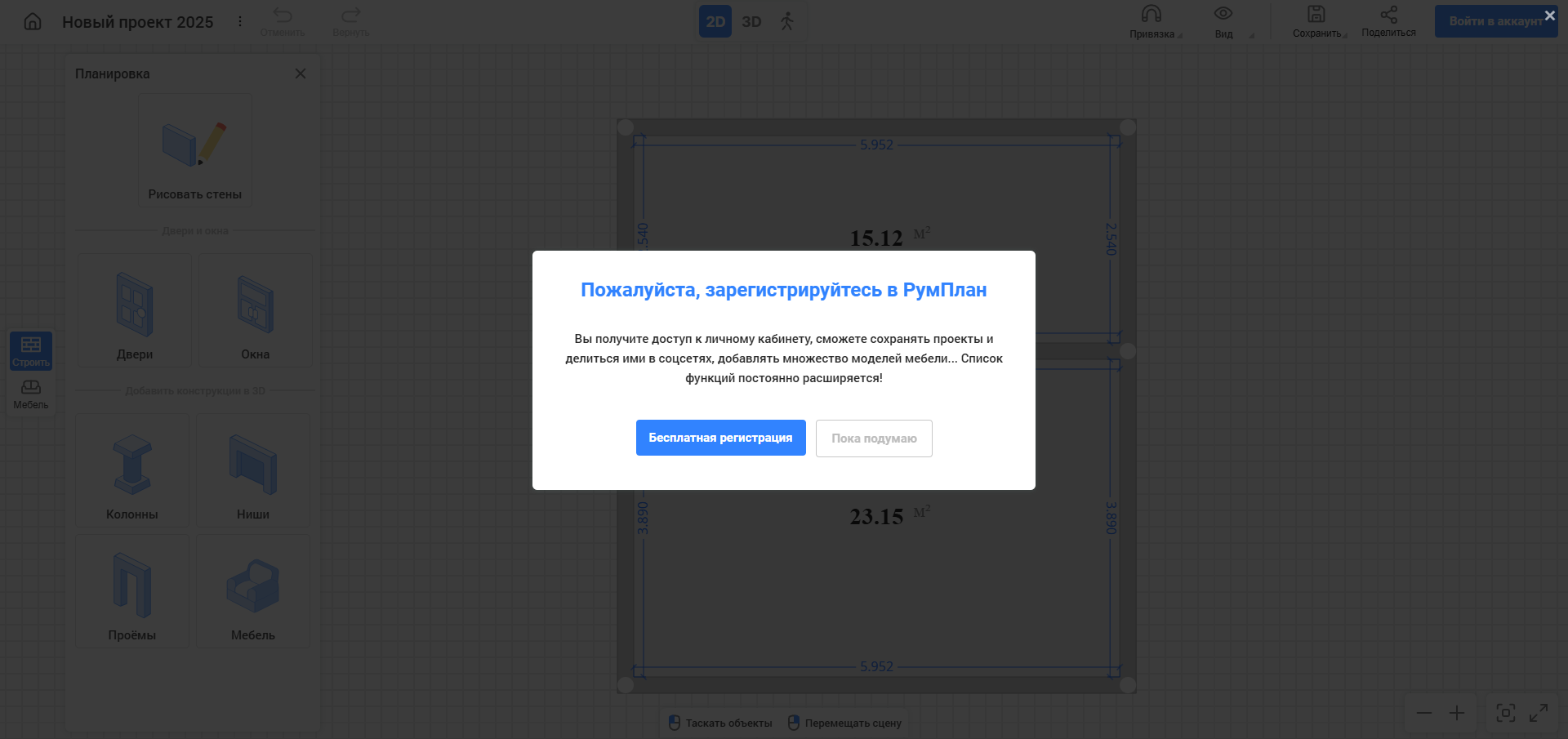This screenshot has width=1568, height=739.
Task: Click the bottom-right wall corner handle
Action: tap(1128, 685)
